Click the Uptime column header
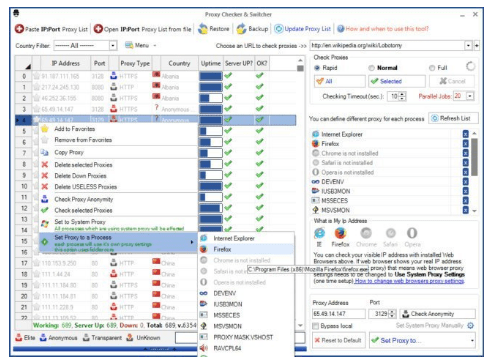Screen dimensions: 491x364 (x=211, y=63)
